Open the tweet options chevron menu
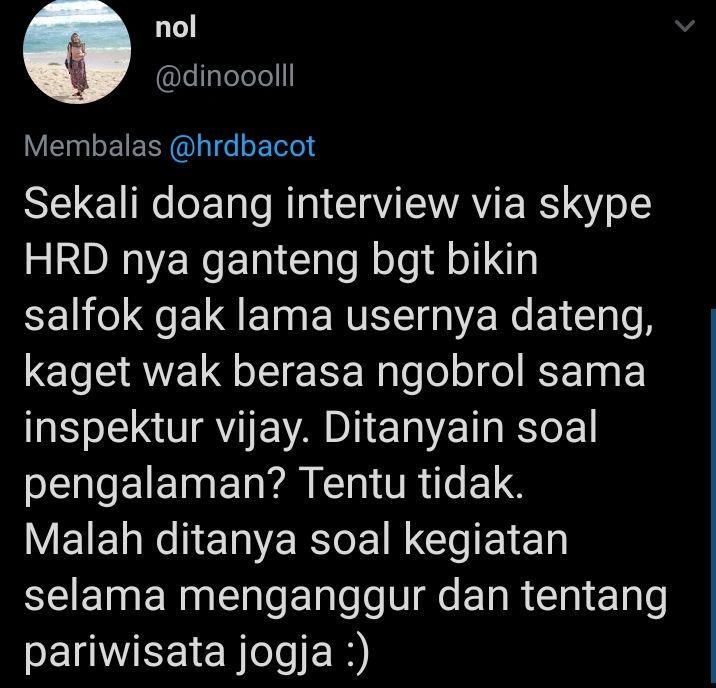 click(x=685, y=26)
